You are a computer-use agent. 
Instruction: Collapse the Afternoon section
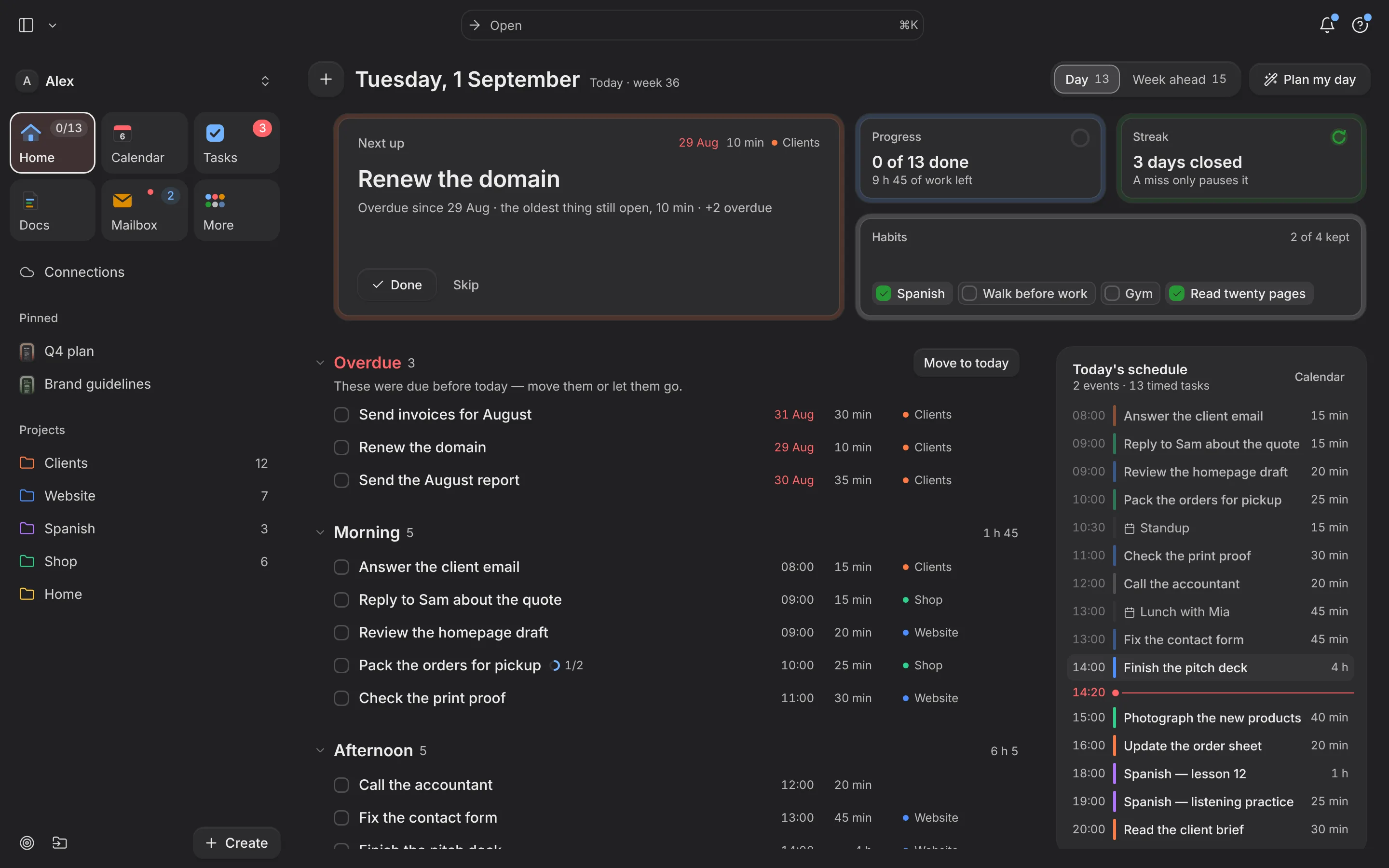pyautogui.click(x=320, y=750)
